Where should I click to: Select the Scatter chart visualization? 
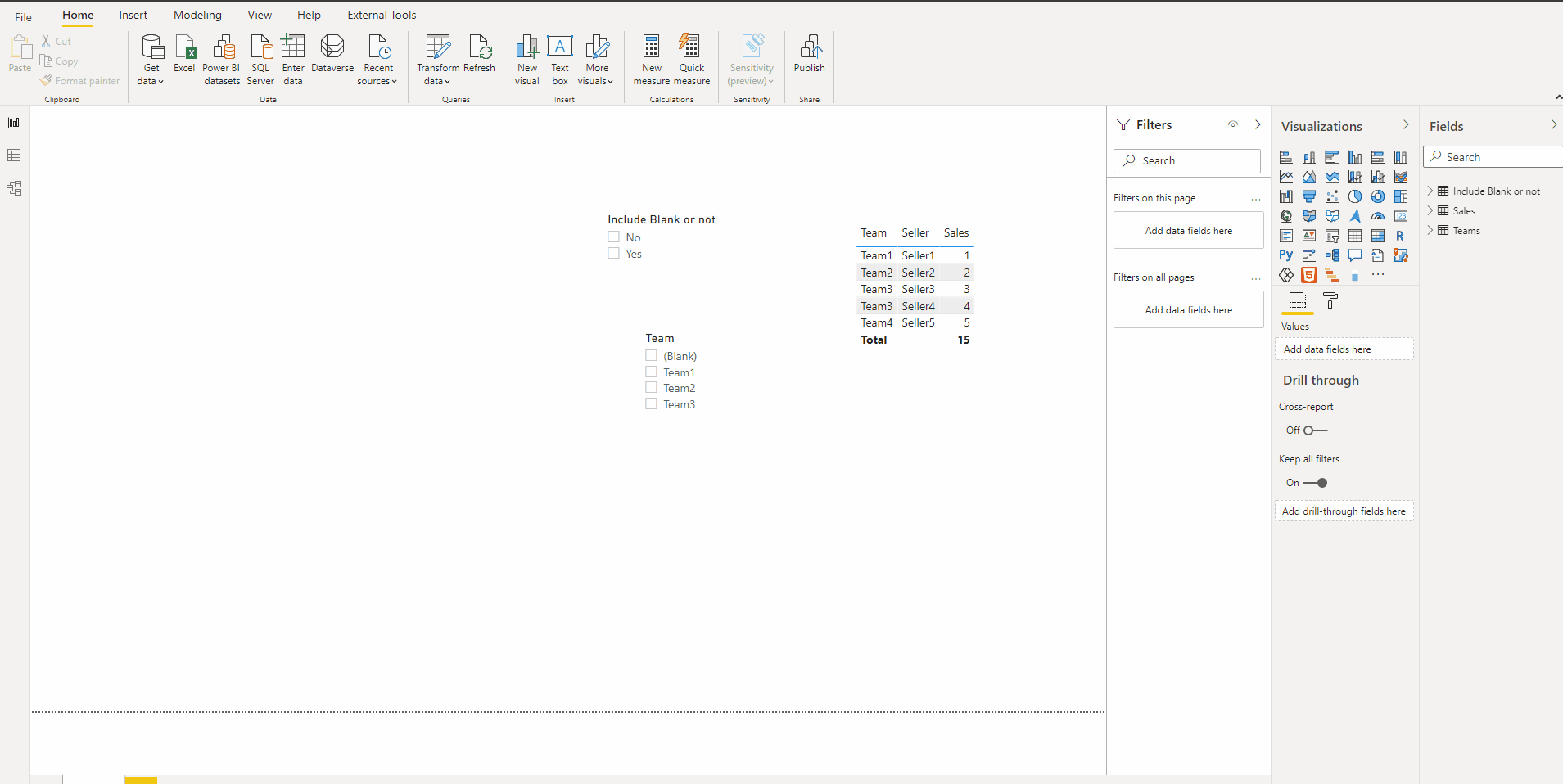1332,196
